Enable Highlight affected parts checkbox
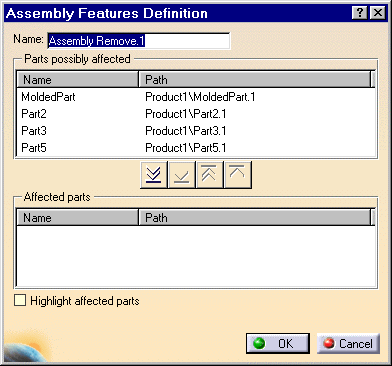 click(20, 300)
